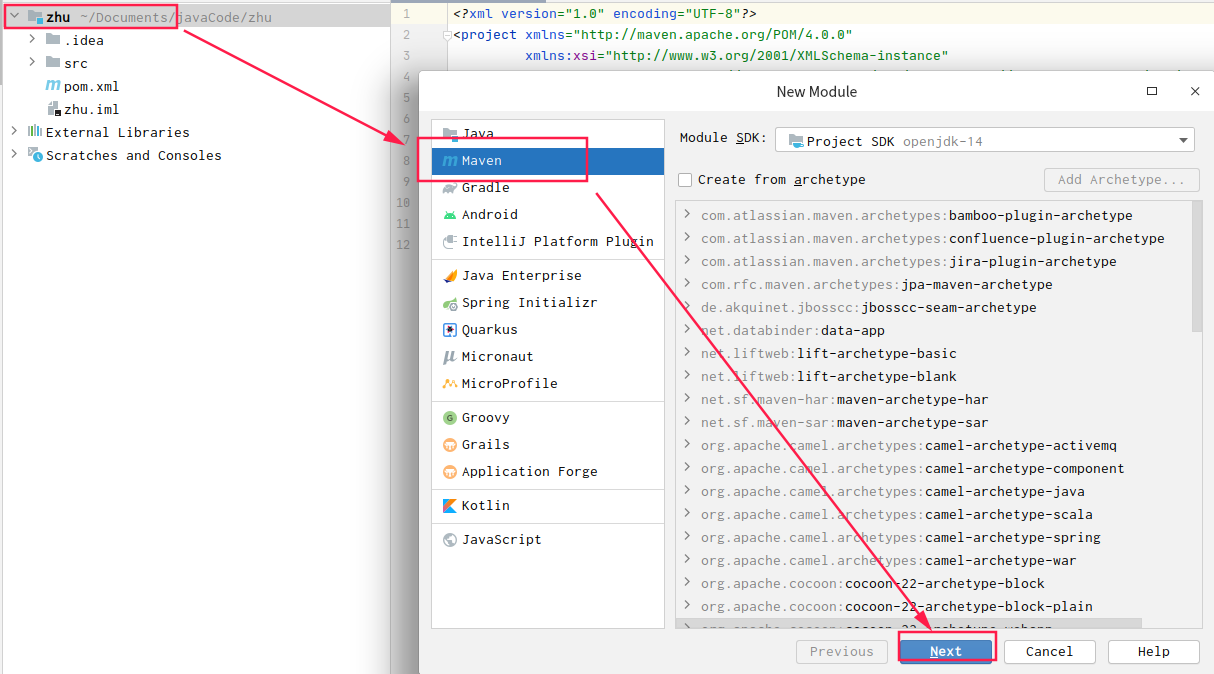
Task: Select the Spring Initializr icon
Action: (x=450, y=303)
